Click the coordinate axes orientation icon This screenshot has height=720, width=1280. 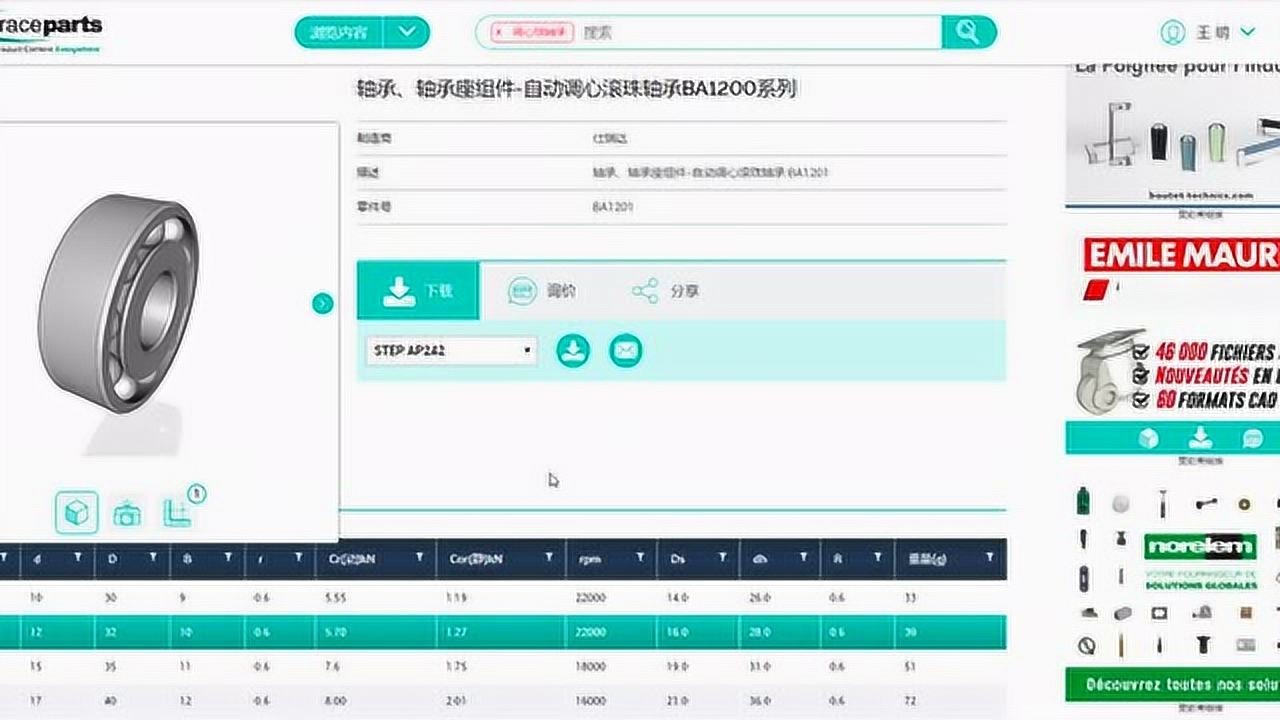[178, 512]
